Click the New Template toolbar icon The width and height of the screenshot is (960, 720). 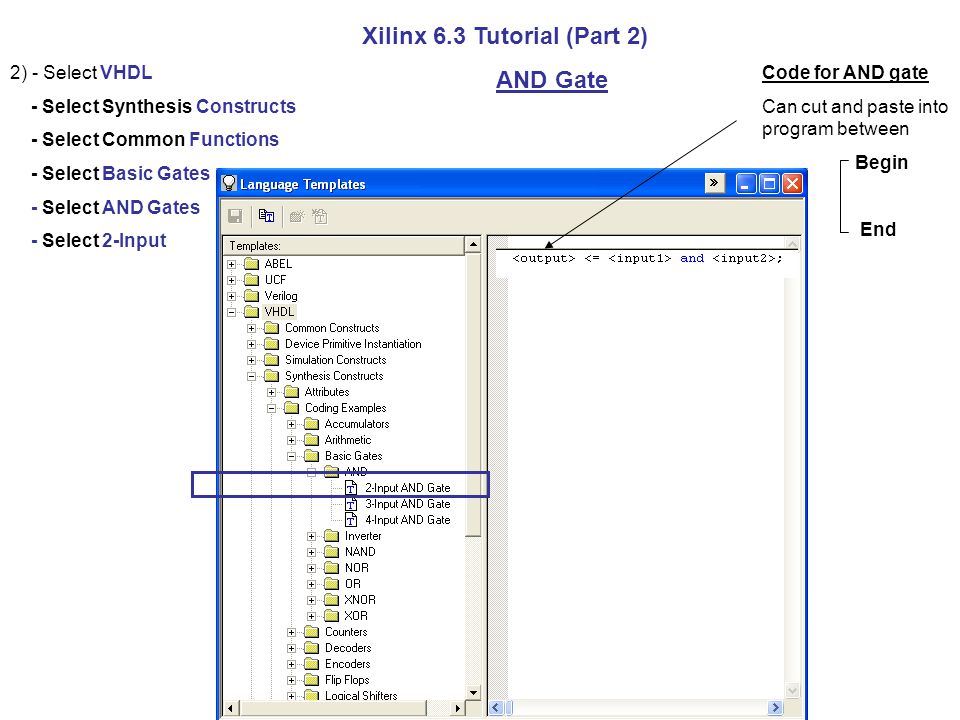297,216
